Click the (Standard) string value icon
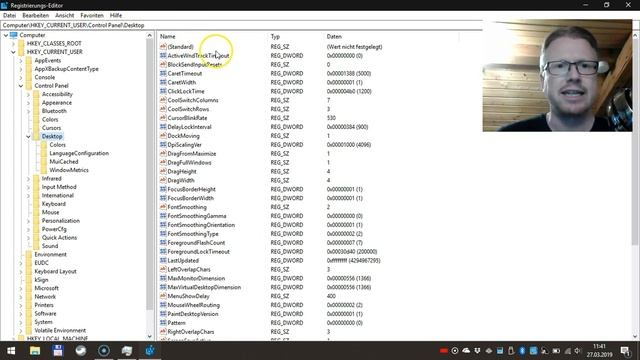This screenshot has height=360, width=640. (x=163, y=47)
